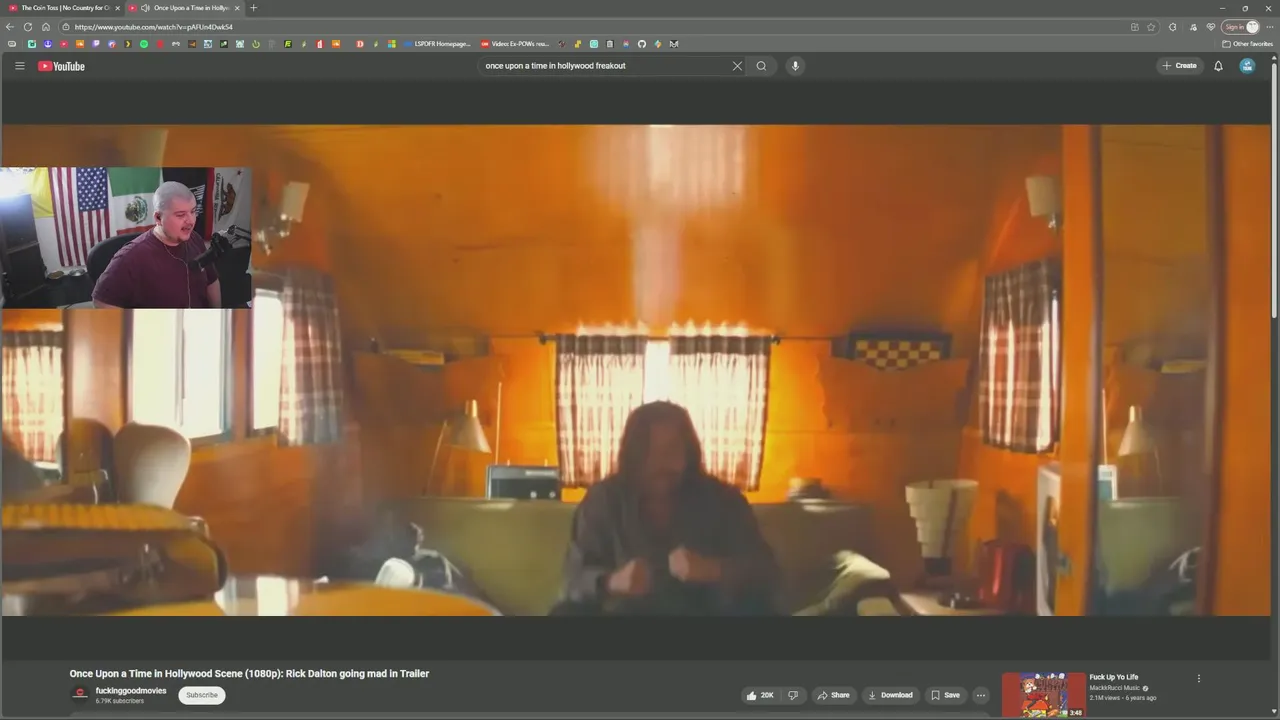This screenshot has height=720, width=1280.
Task: Open a new browser tab
Action: pos(253,8)
